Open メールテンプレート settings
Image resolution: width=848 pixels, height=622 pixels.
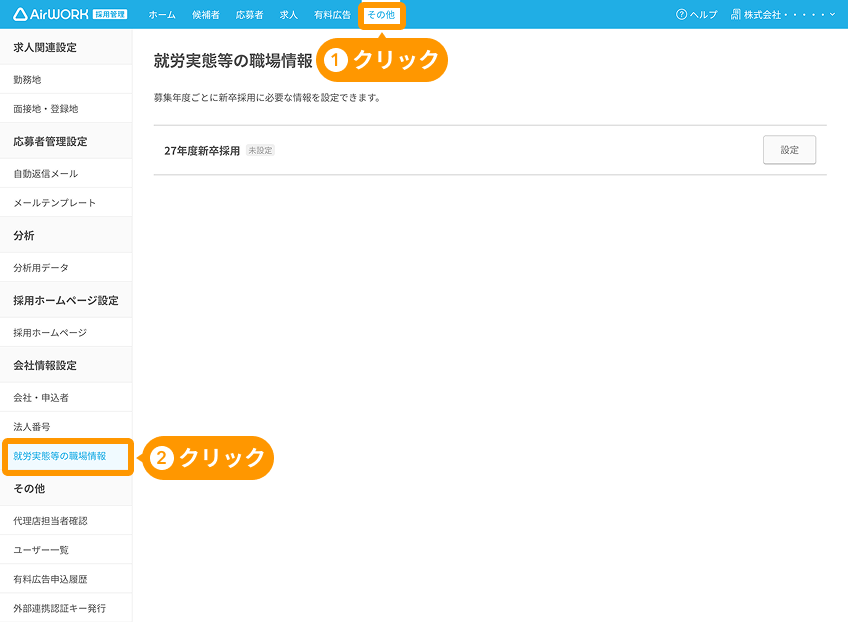pyautogui.click(x=54, y=203)
